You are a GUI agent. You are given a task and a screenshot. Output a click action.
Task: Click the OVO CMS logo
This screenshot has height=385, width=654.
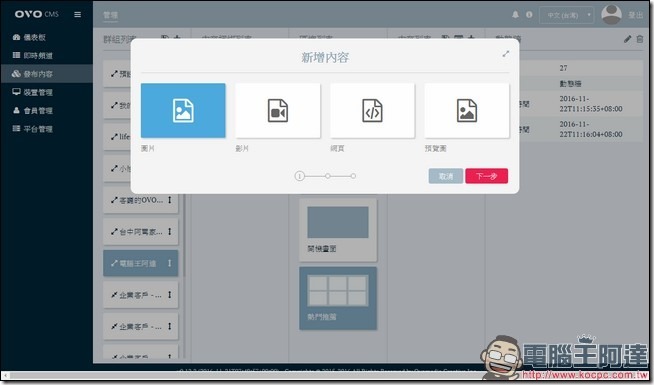tap(37, 14)
